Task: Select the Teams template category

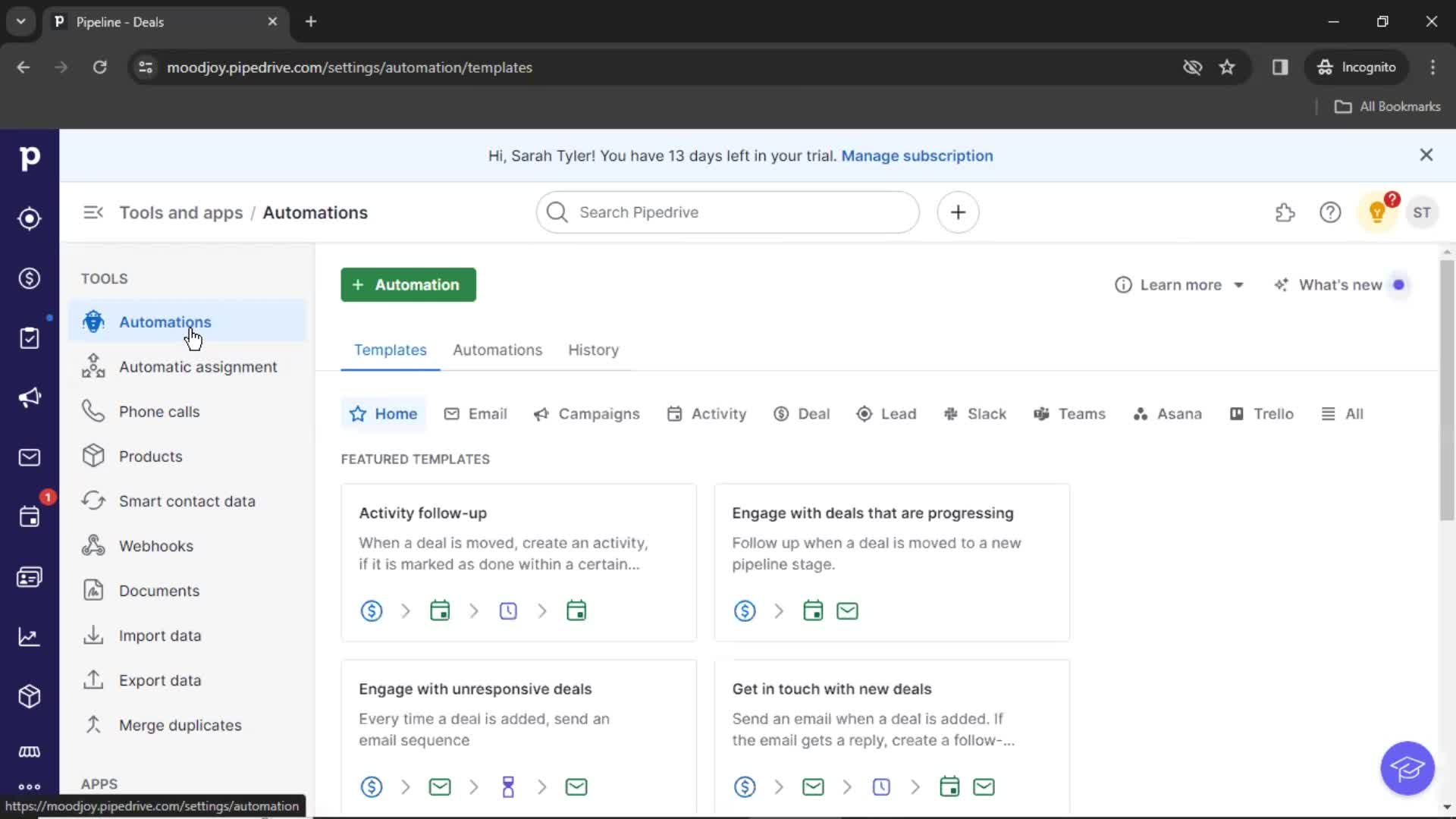Action: 1070,414
